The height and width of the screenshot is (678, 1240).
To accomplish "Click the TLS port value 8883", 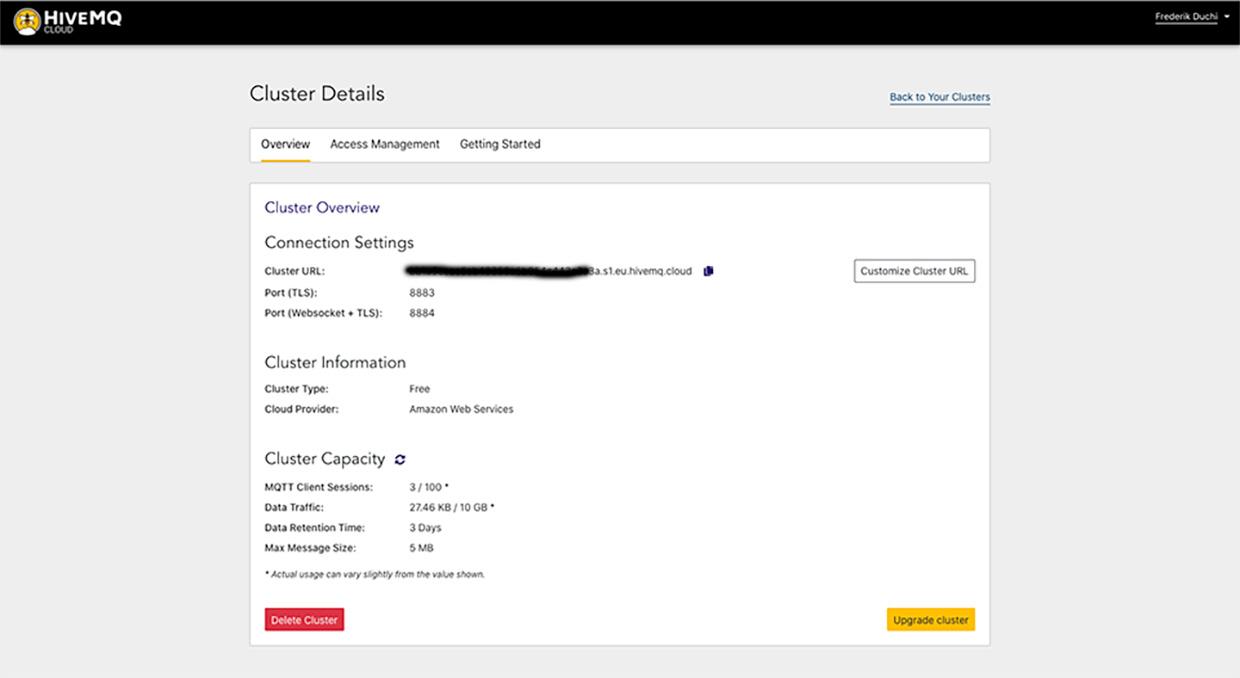I will tap(422, 293).
